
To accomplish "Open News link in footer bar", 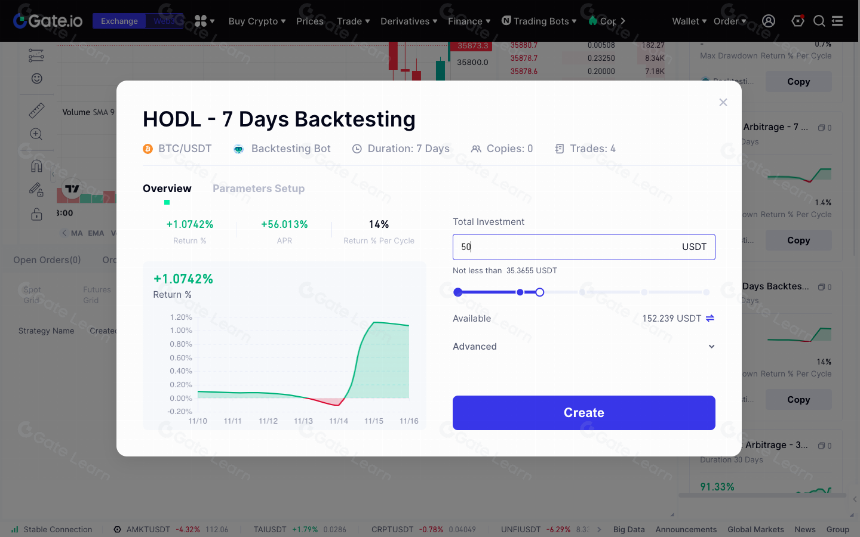I will [x=805, y=529].
